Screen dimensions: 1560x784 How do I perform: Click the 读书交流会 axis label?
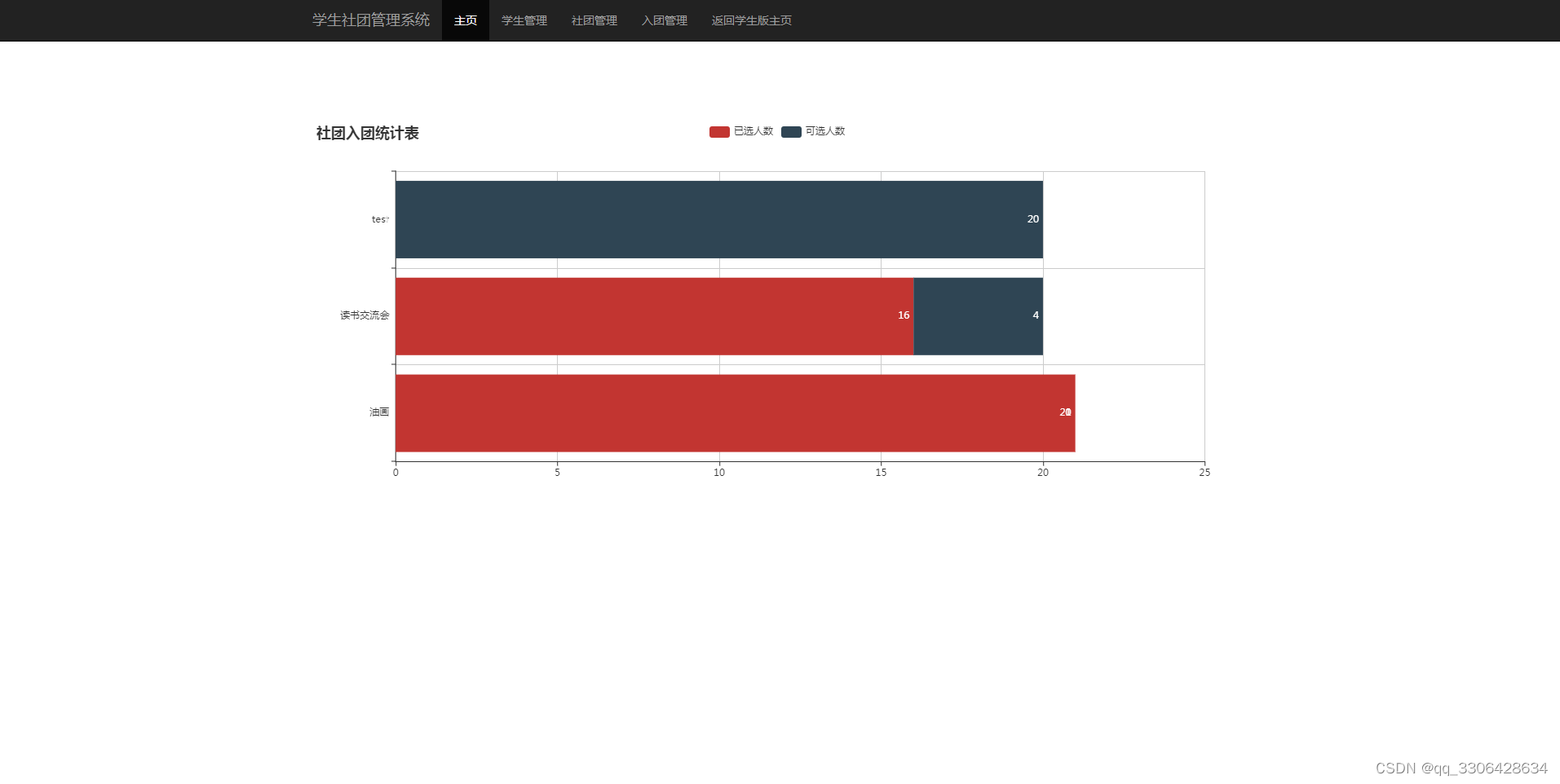click(365, 315)
